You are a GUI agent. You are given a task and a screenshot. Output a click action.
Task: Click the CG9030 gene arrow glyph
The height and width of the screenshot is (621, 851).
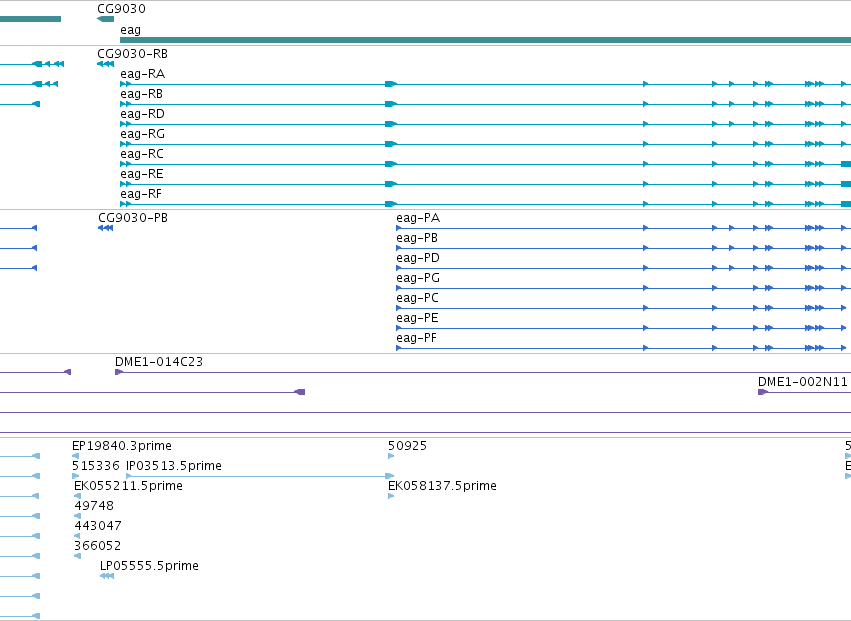[105, 19]
